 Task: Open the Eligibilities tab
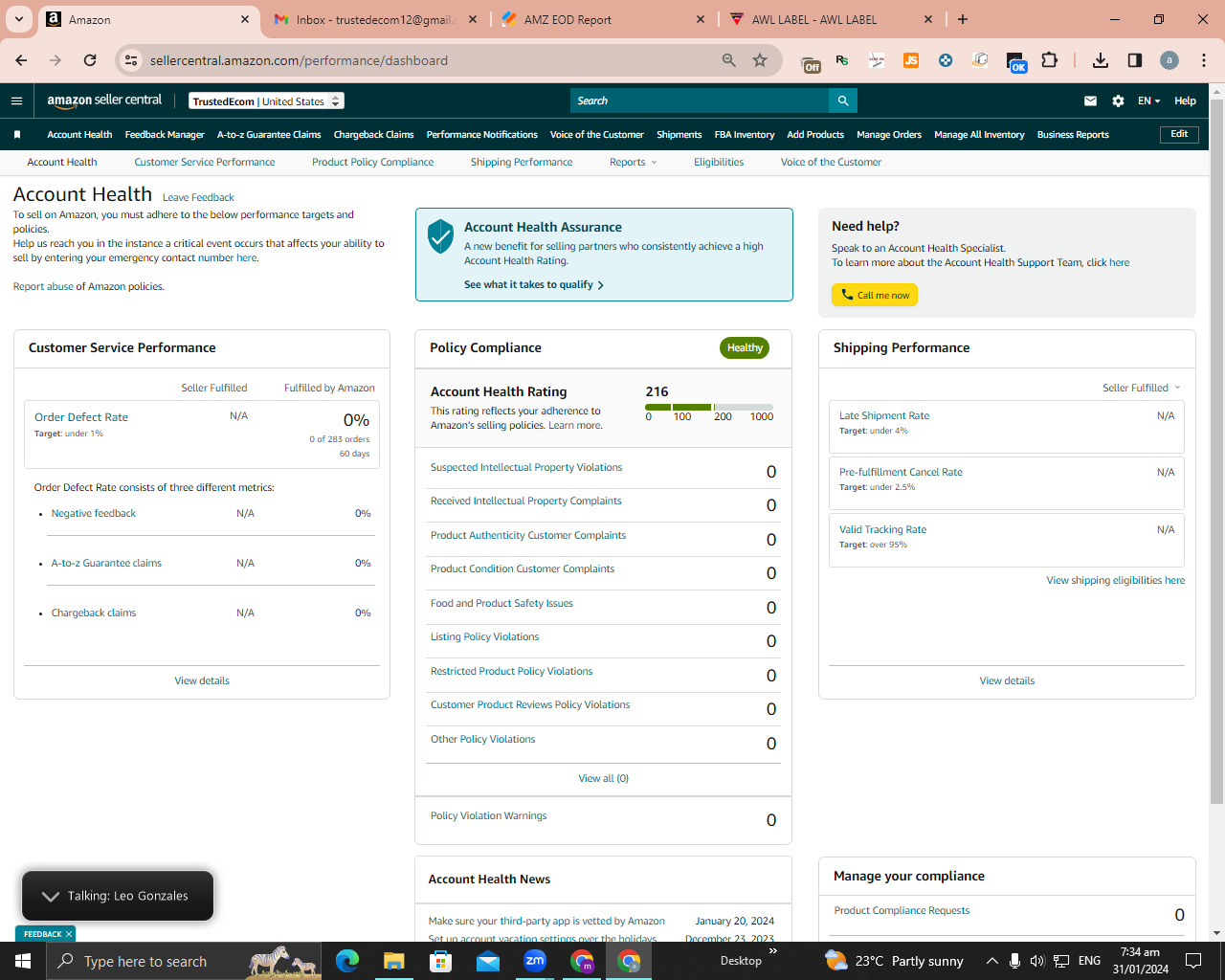[719, 163]
